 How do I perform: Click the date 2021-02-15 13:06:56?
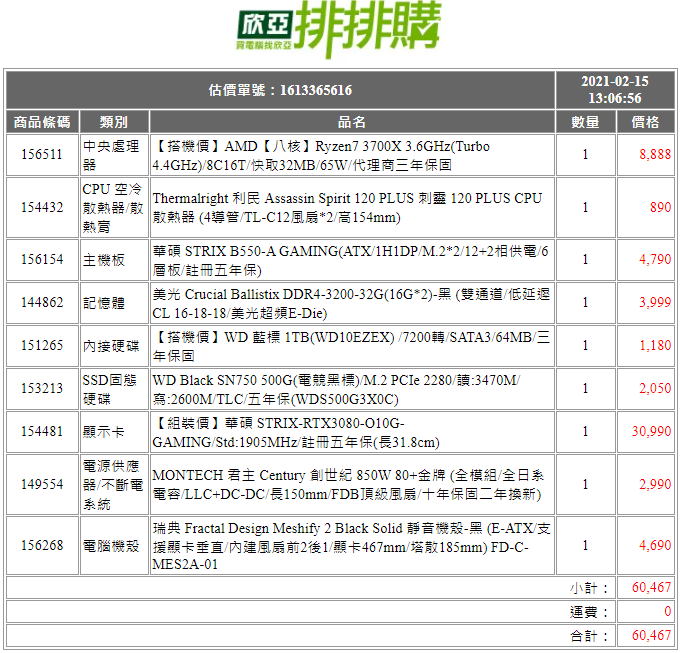click(x=615, y=90)
